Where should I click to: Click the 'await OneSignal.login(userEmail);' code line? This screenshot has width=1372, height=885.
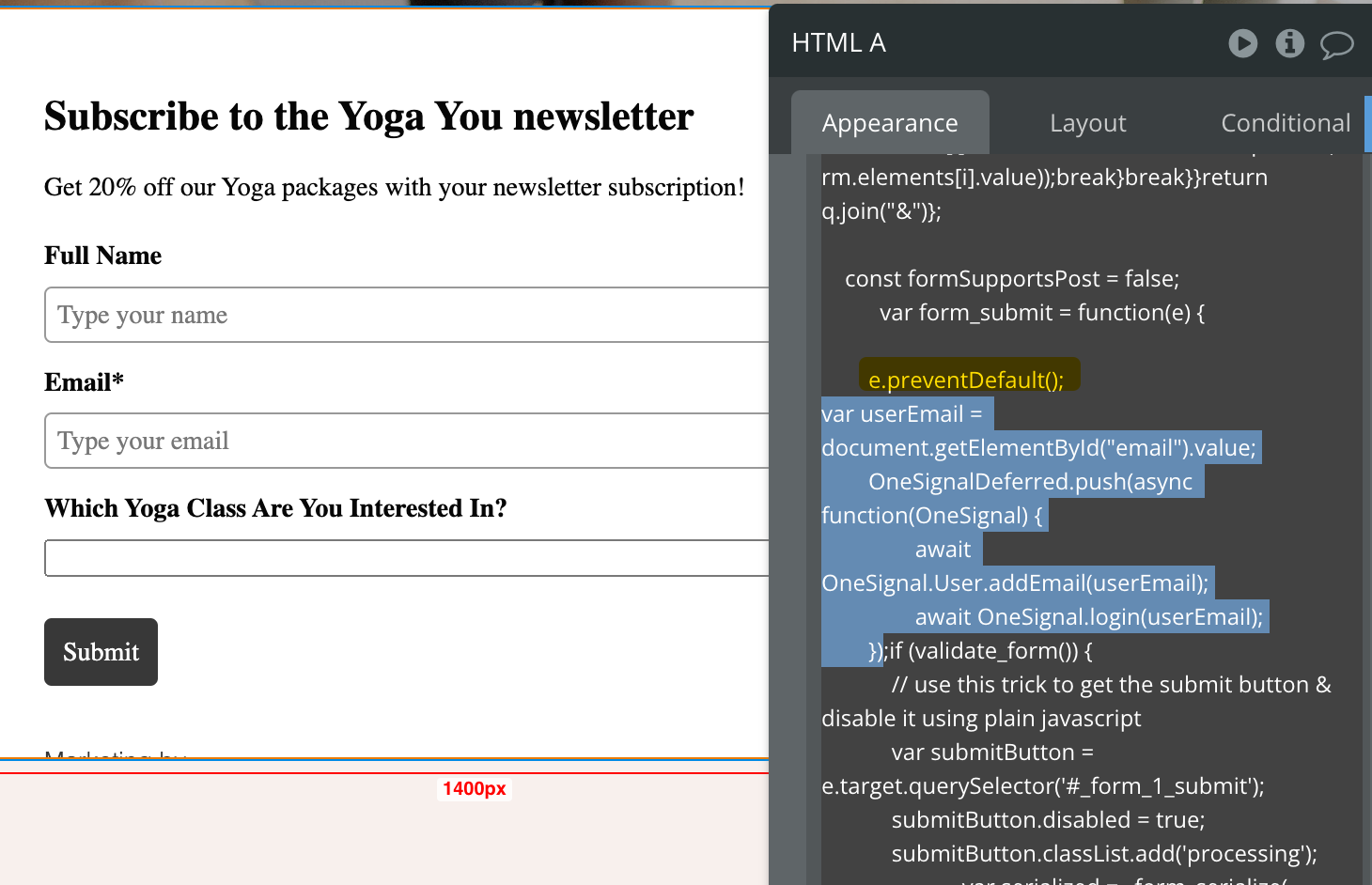coord(1088,617)
